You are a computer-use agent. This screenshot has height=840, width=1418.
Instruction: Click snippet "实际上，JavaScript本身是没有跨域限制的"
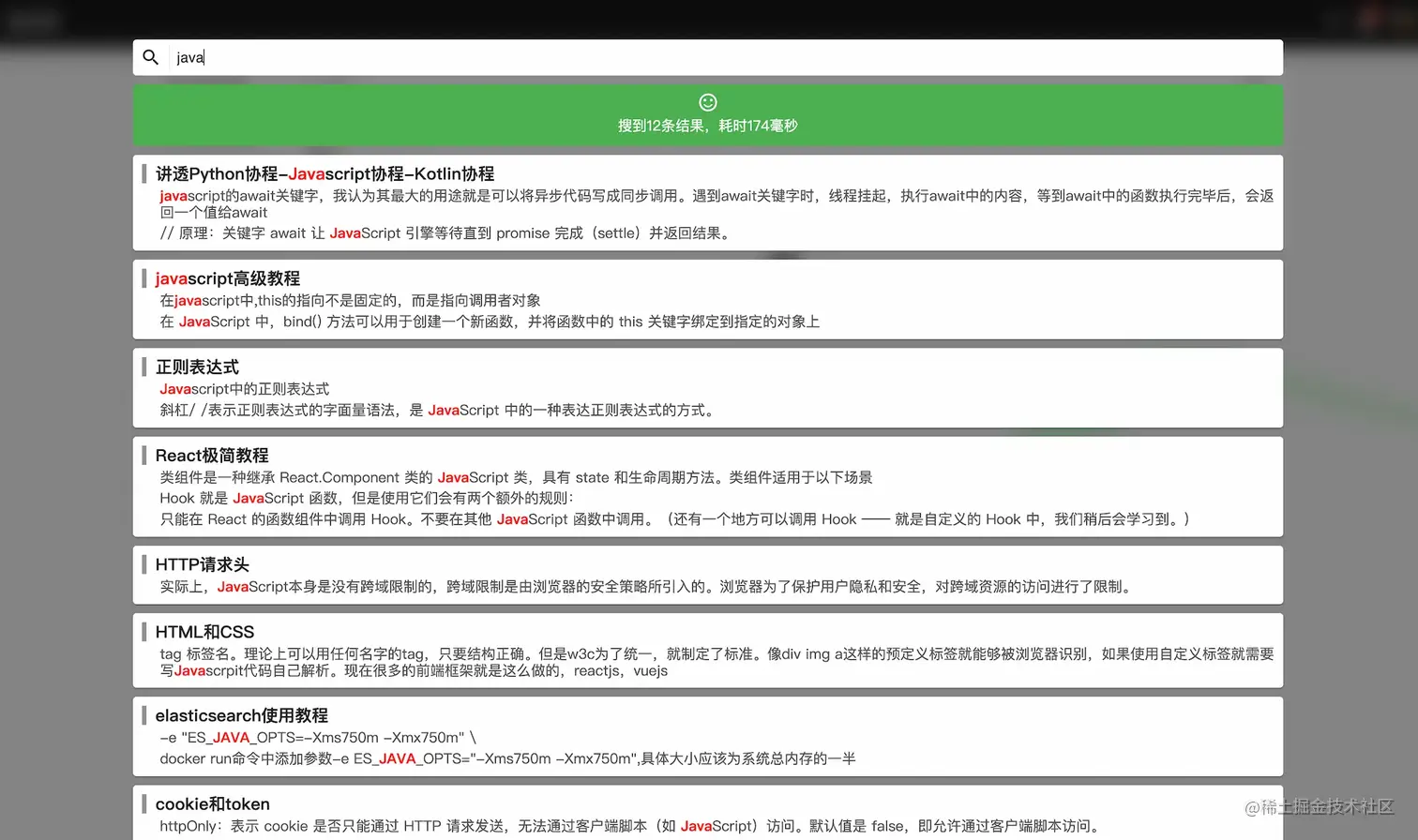coord(648,587)
